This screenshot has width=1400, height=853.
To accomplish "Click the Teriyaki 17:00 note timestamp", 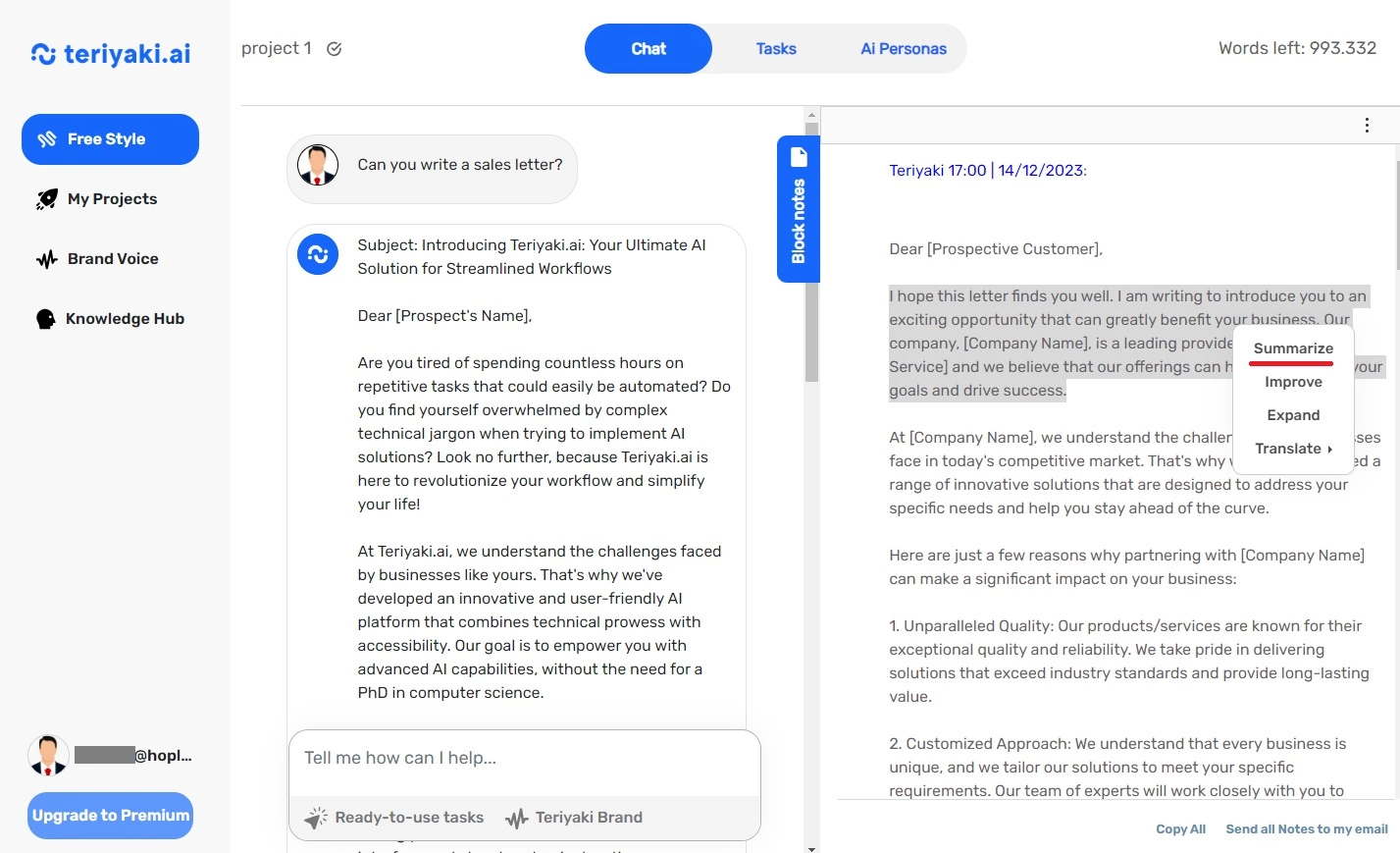I will click(988, 171).
